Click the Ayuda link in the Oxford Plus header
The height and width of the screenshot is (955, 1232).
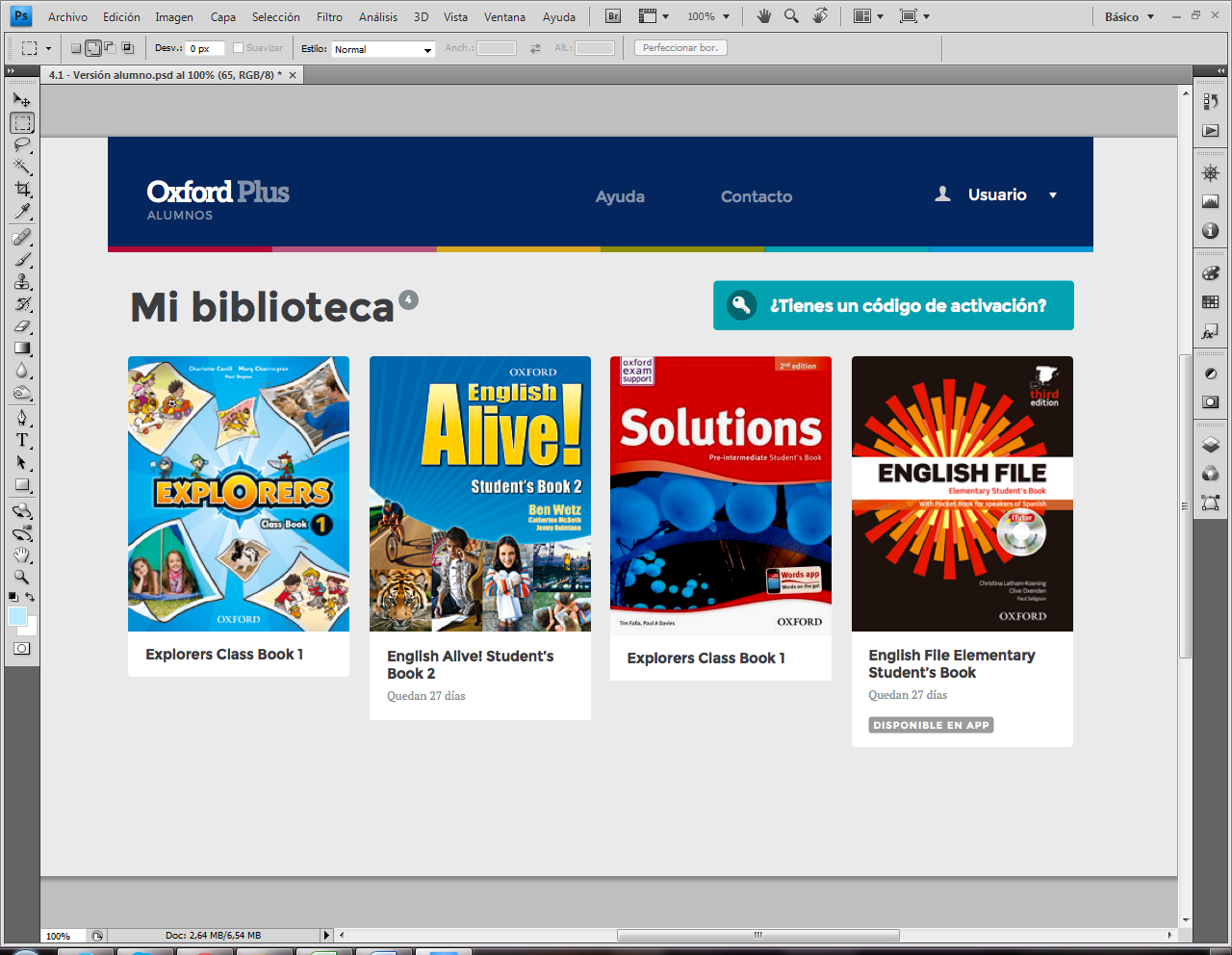tap(620, 196)
